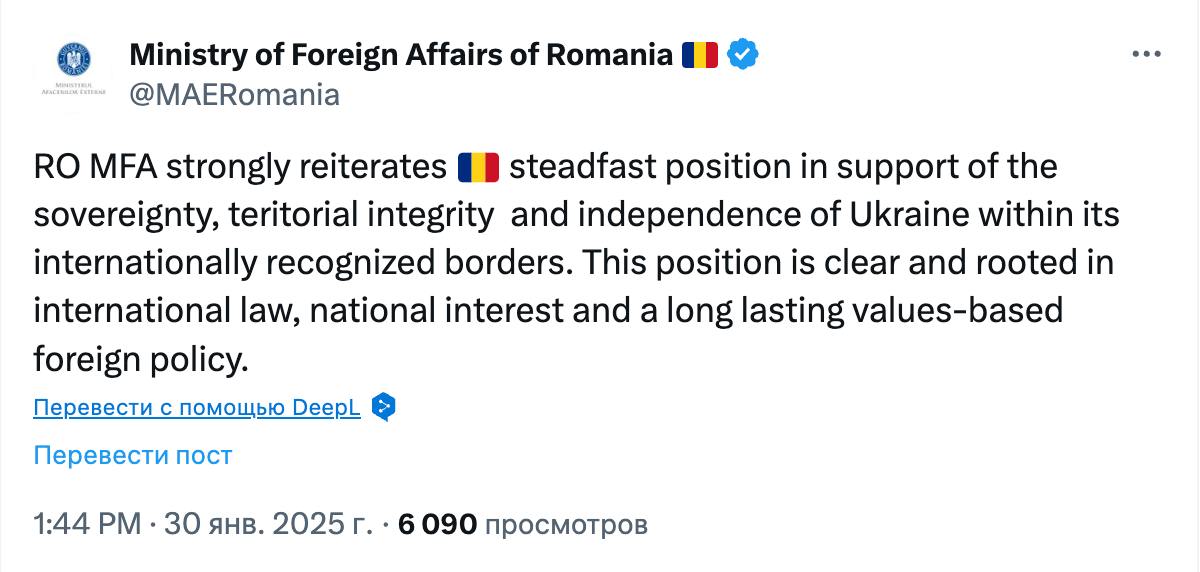The width and height of the screenshot is (1200, 572).
Task: Open the @MAERomania handle
Action: click(x=234, y=95)
